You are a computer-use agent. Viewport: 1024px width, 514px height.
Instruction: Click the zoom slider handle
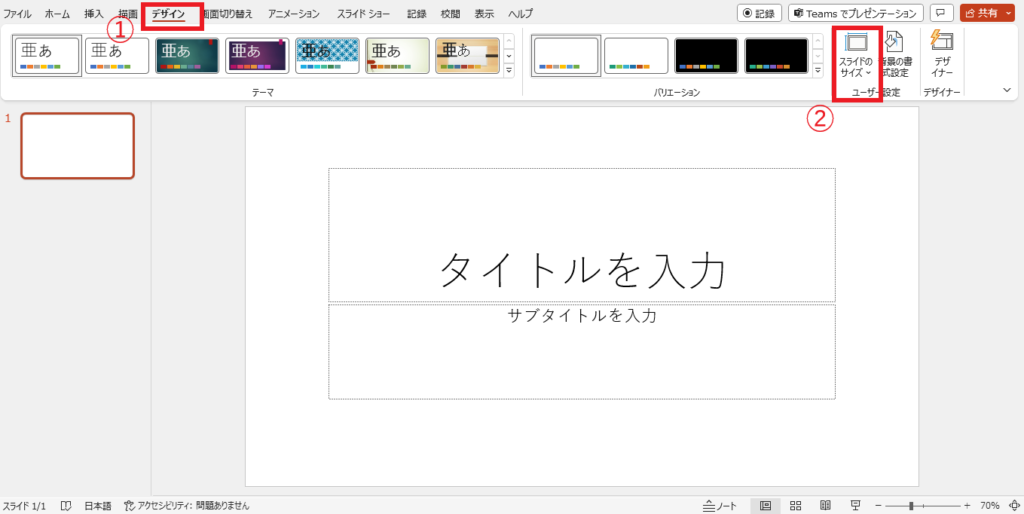[x=911, y=506]
